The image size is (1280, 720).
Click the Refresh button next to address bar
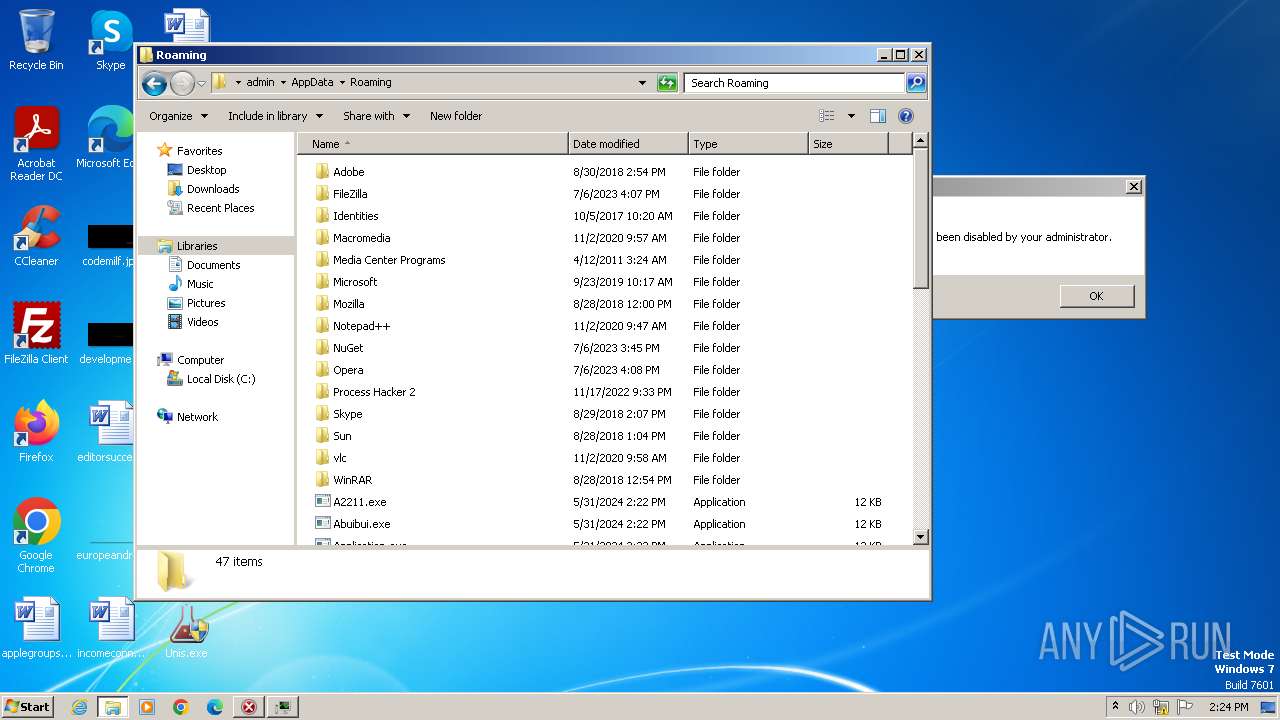tap(667, 83)
